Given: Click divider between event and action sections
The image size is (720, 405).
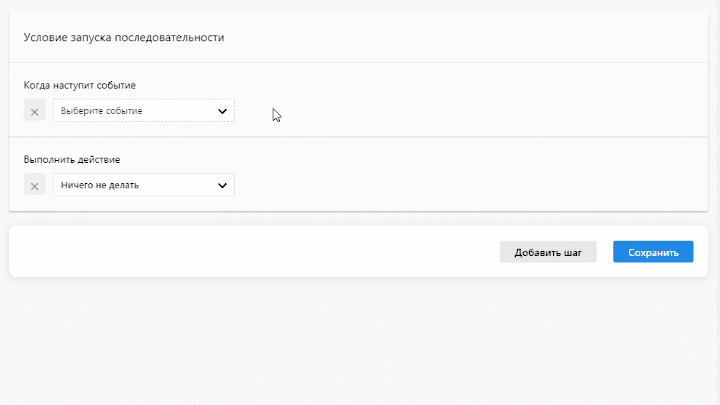Looking at the screenshot, I should [360, 136].
